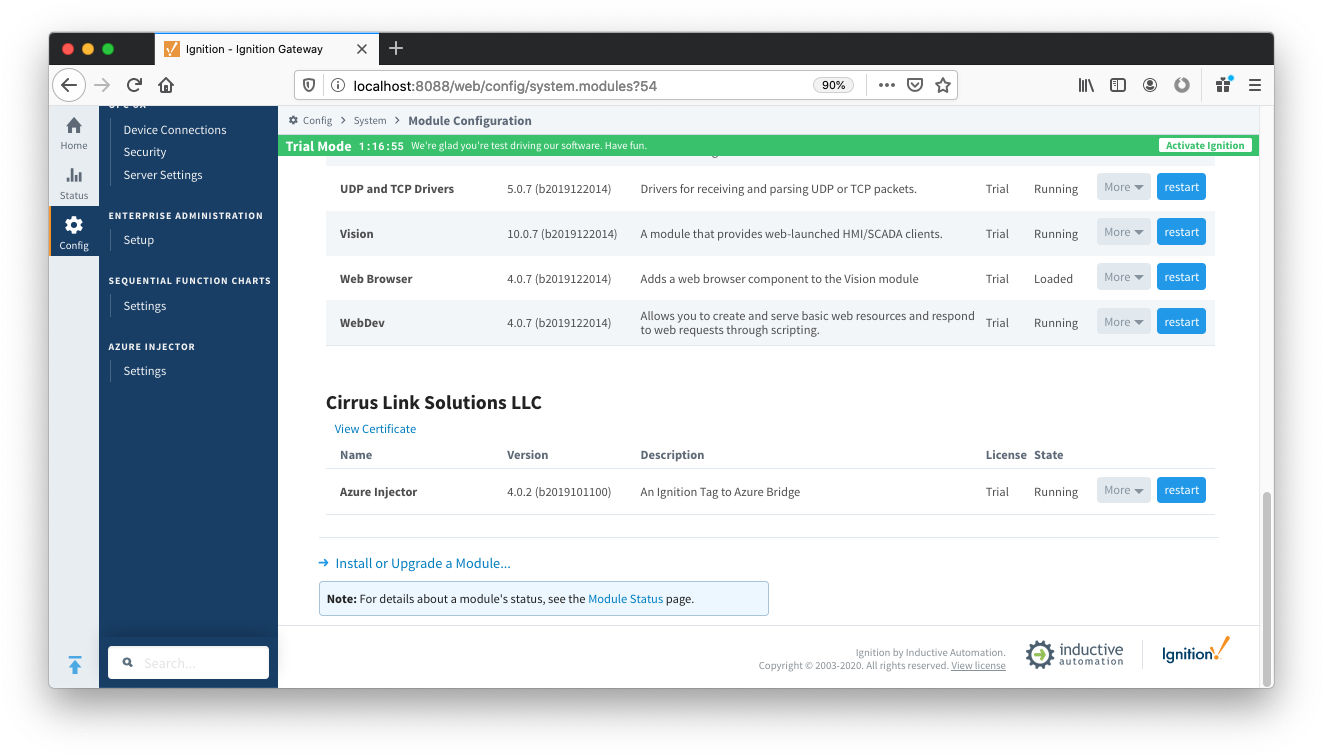Open More dropdown for Vision module
This screenshot has width=1322, height=755.
tap(1123, 232)
